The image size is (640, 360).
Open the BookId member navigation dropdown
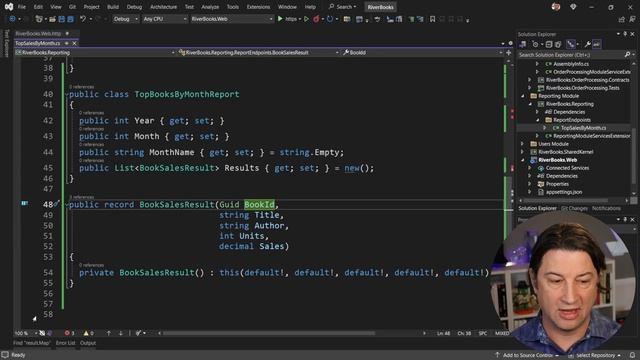[422, 52]
